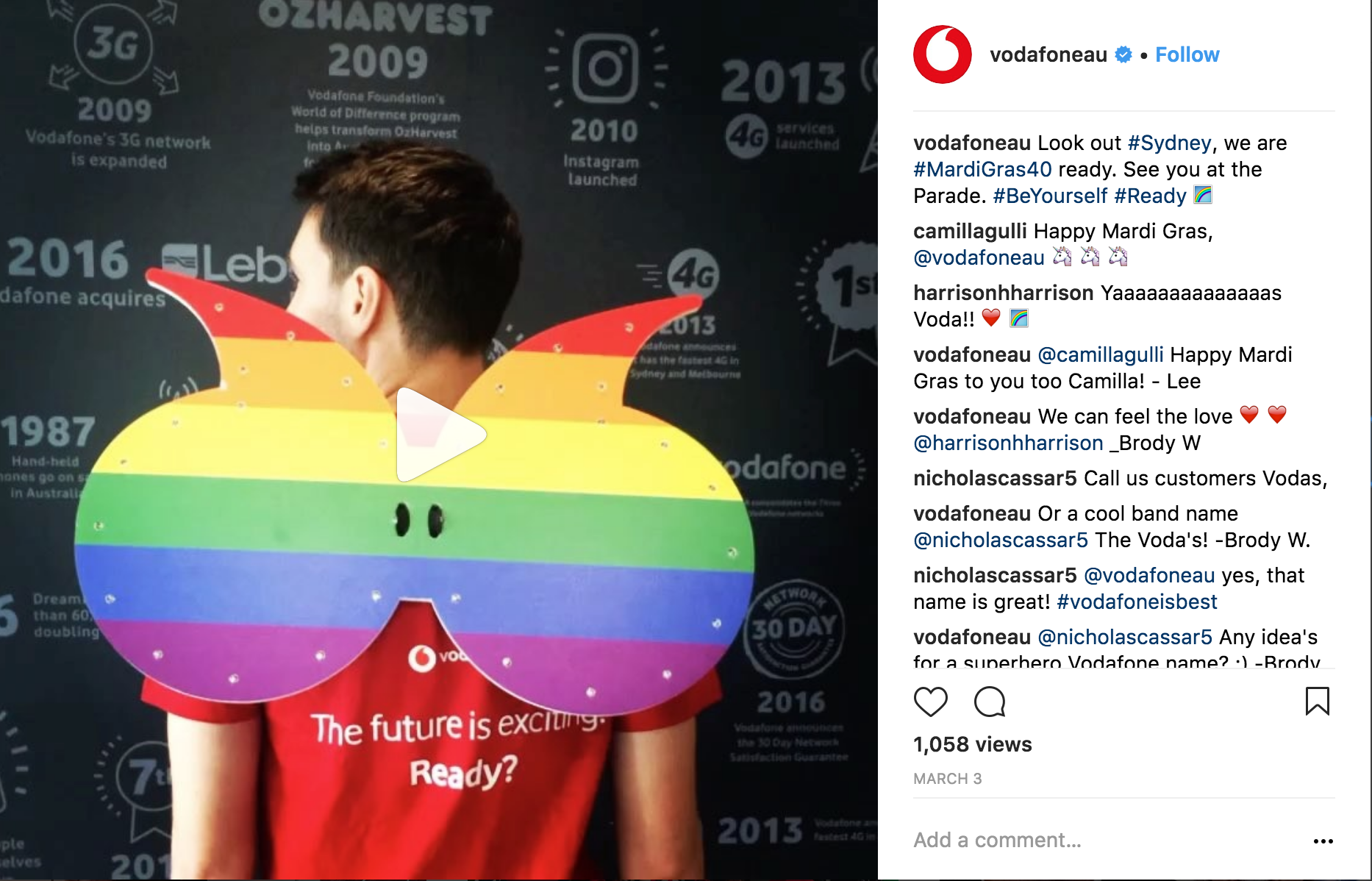Open the #Sydney hashtag

[x=1169, y=143]
